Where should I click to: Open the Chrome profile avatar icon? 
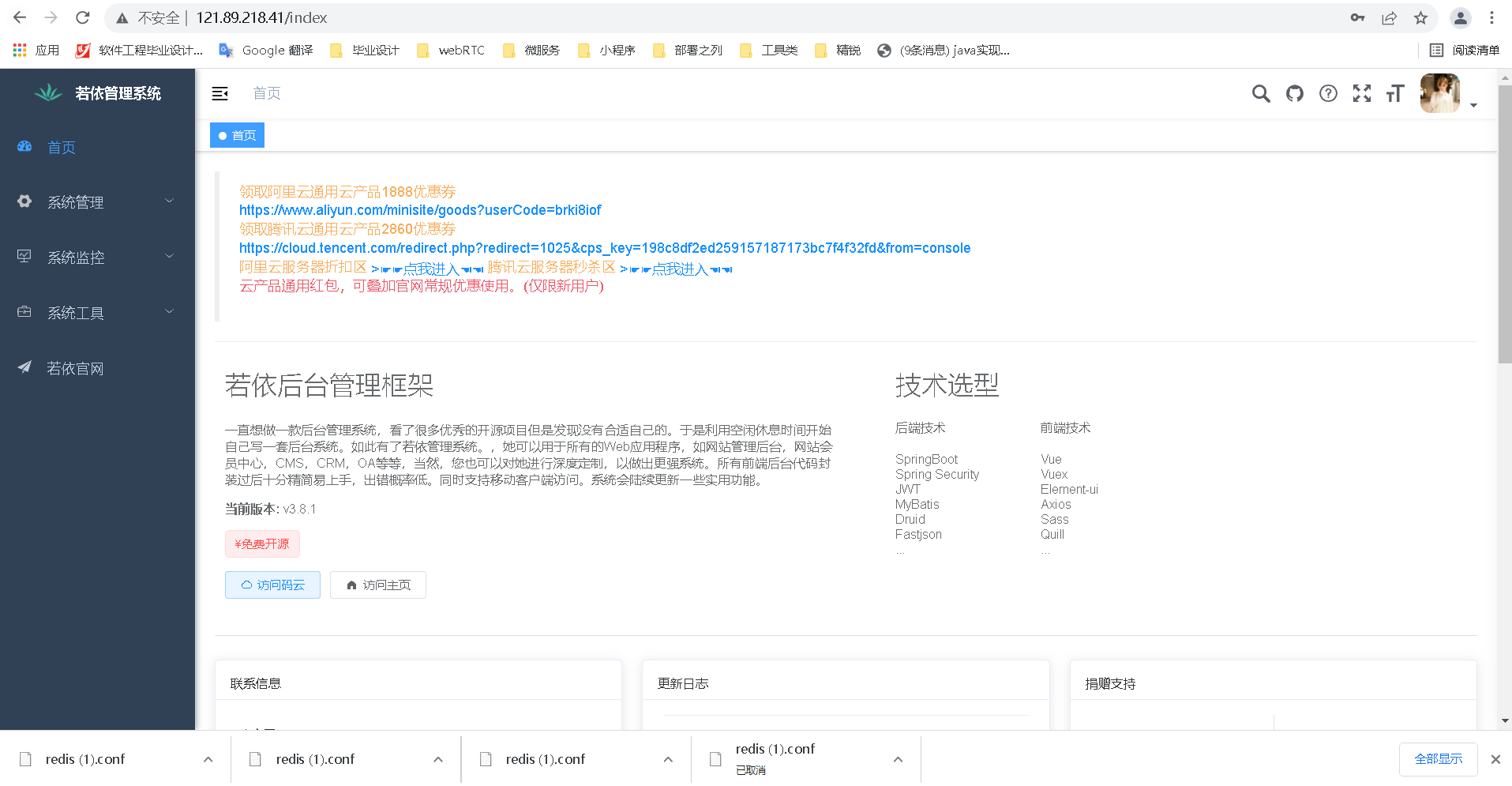[1461, 17]
